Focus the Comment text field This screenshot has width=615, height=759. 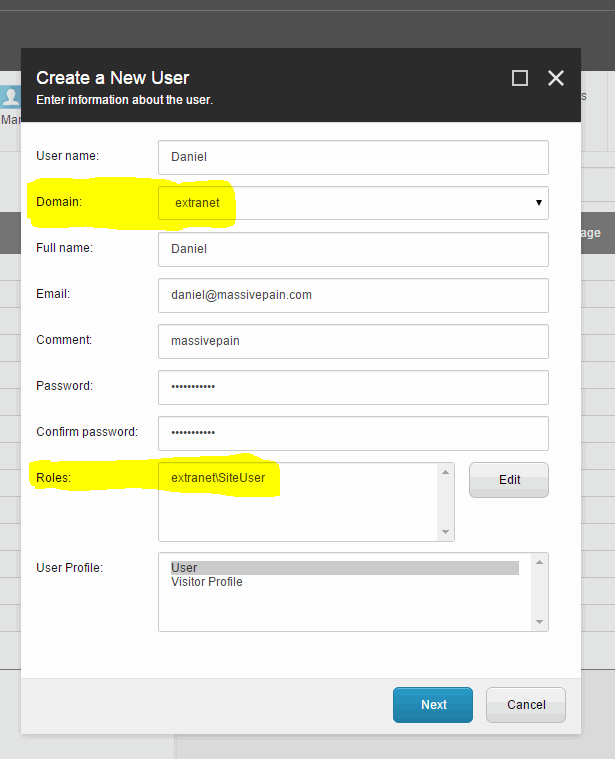pyautogui.click(x=353, y=341)
